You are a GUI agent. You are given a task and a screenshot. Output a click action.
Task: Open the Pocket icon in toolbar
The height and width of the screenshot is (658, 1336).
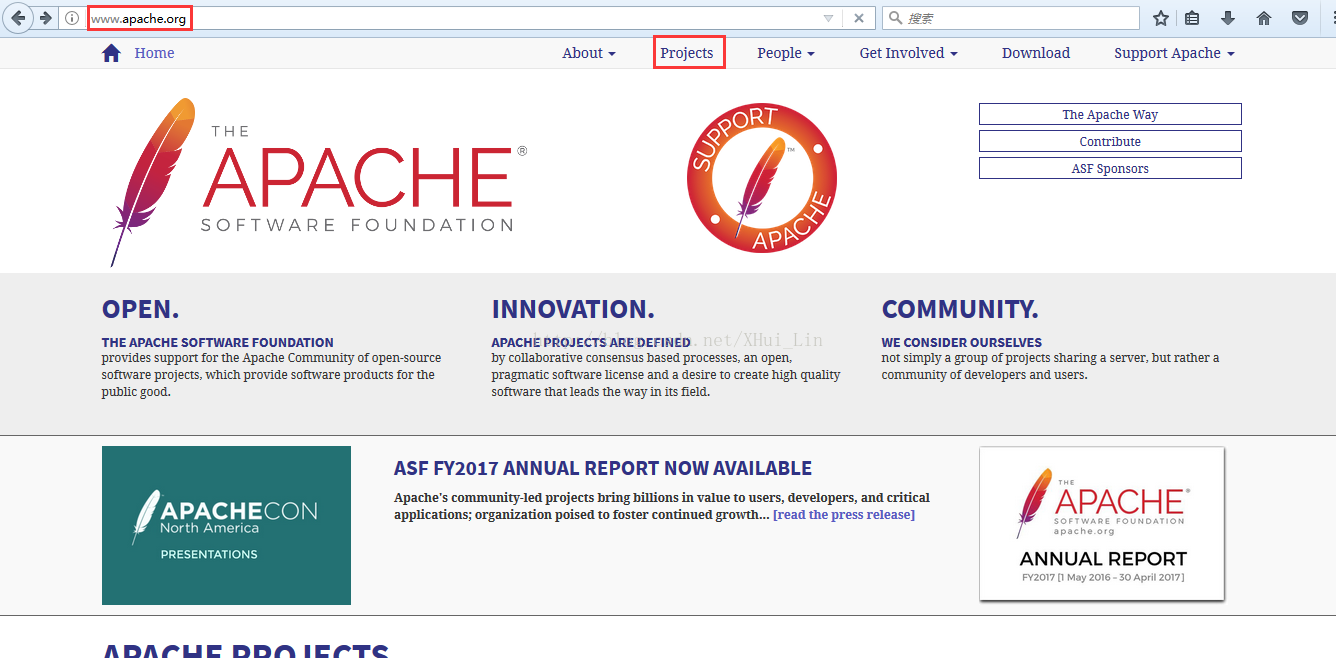pos(1300,18)
